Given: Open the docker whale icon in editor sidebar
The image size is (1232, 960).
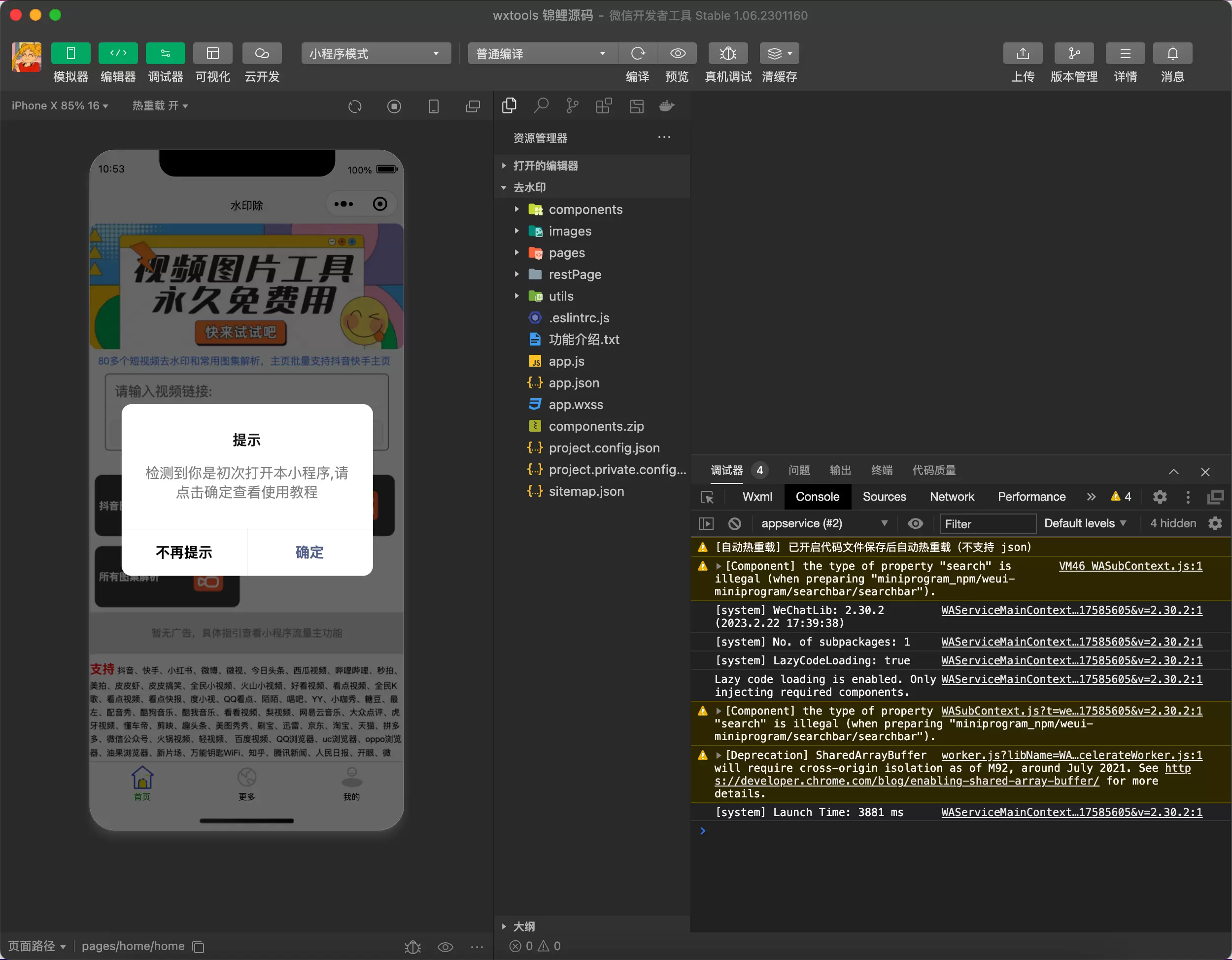Looking at the screenshot, I should click(667, 105).
